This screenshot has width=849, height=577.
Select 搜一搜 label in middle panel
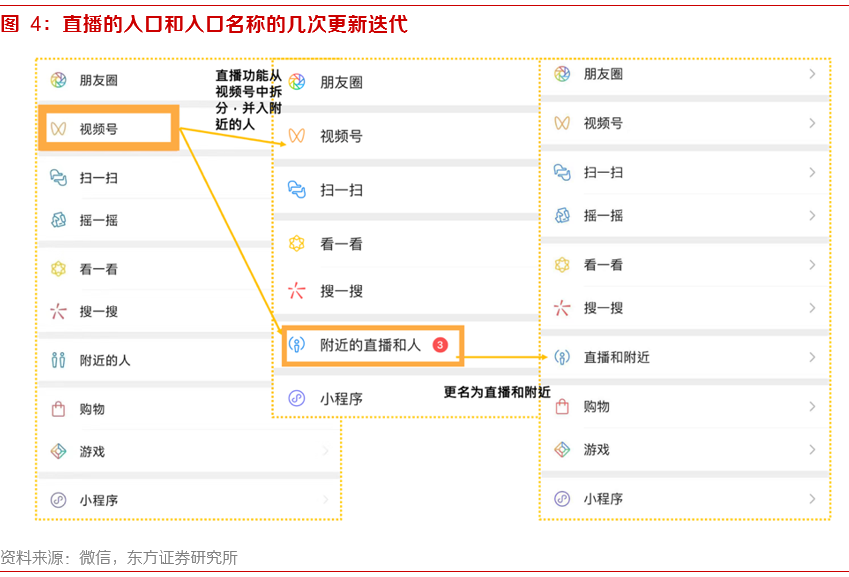pyautogui.click(x=341, y=291)
